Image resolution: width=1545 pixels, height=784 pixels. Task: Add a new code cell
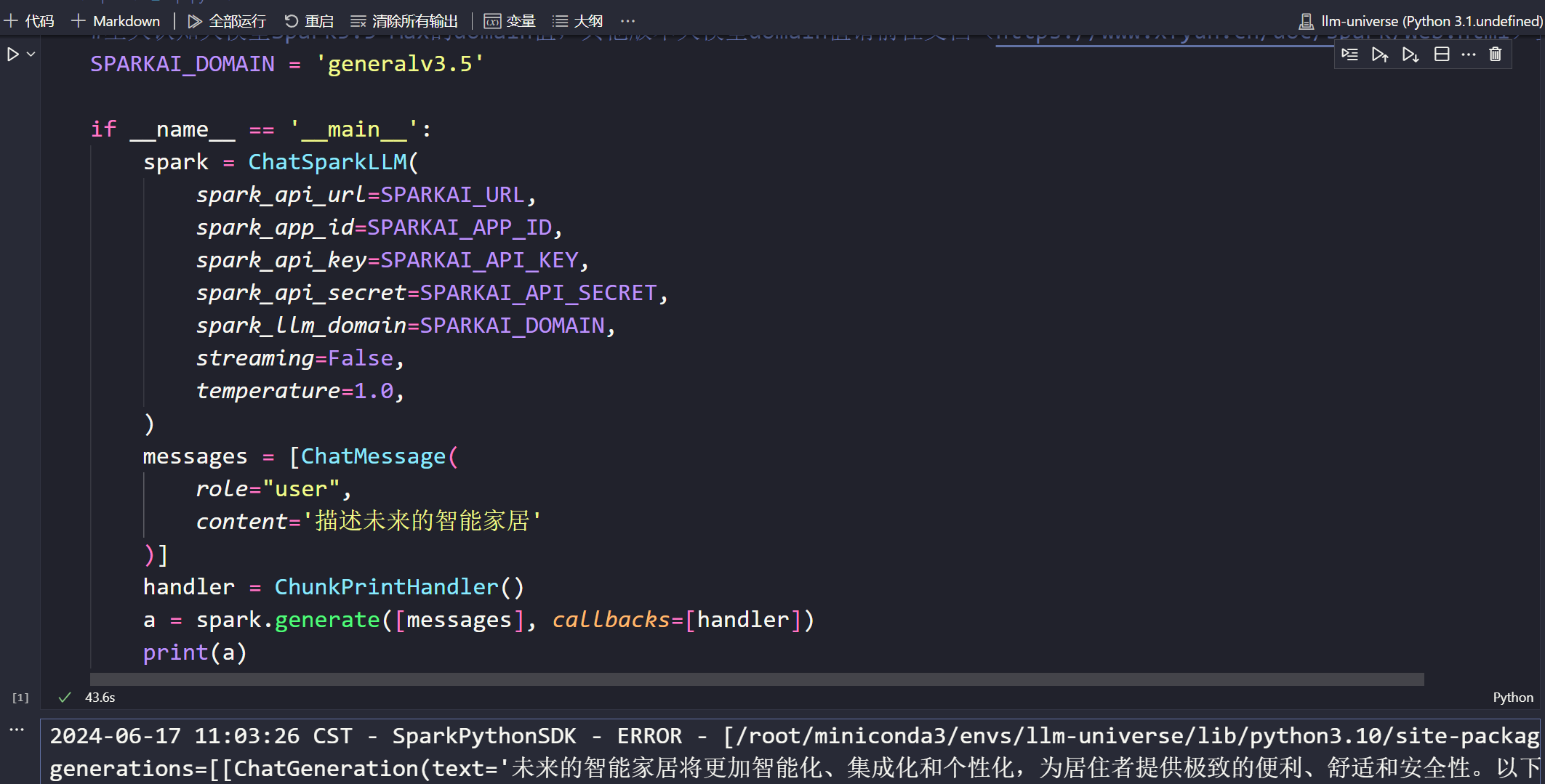29,21
